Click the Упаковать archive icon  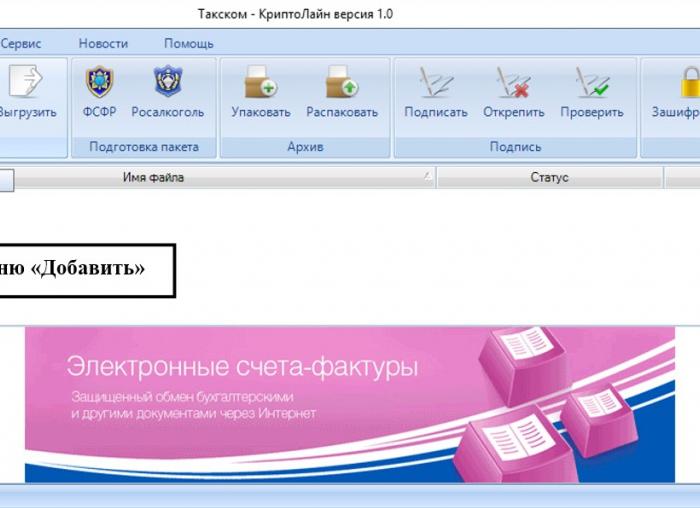[x=261, y=82]
